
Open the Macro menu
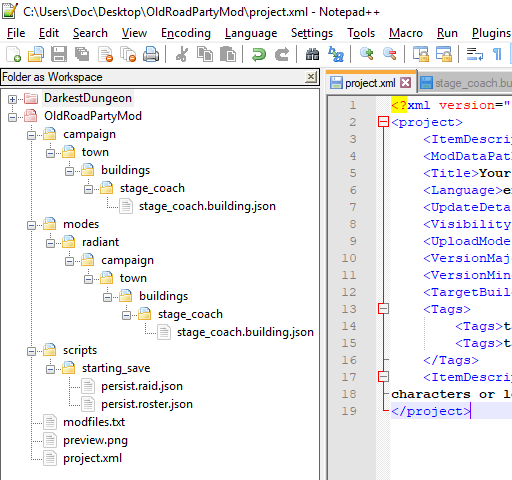[x=406, y=33]
